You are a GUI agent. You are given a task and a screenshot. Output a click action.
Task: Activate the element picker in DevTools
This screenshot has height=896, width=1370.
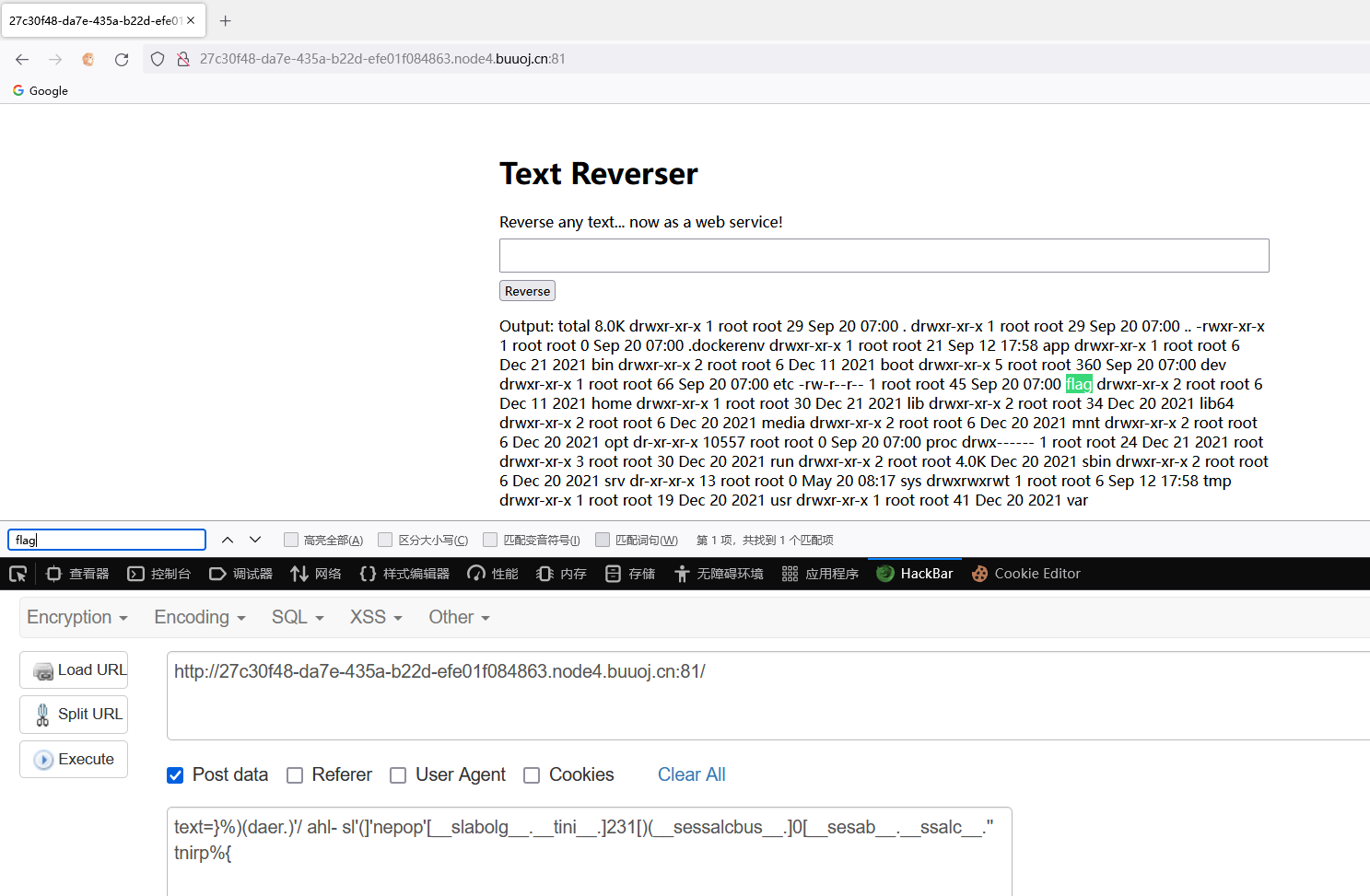[x=17, y=573]
